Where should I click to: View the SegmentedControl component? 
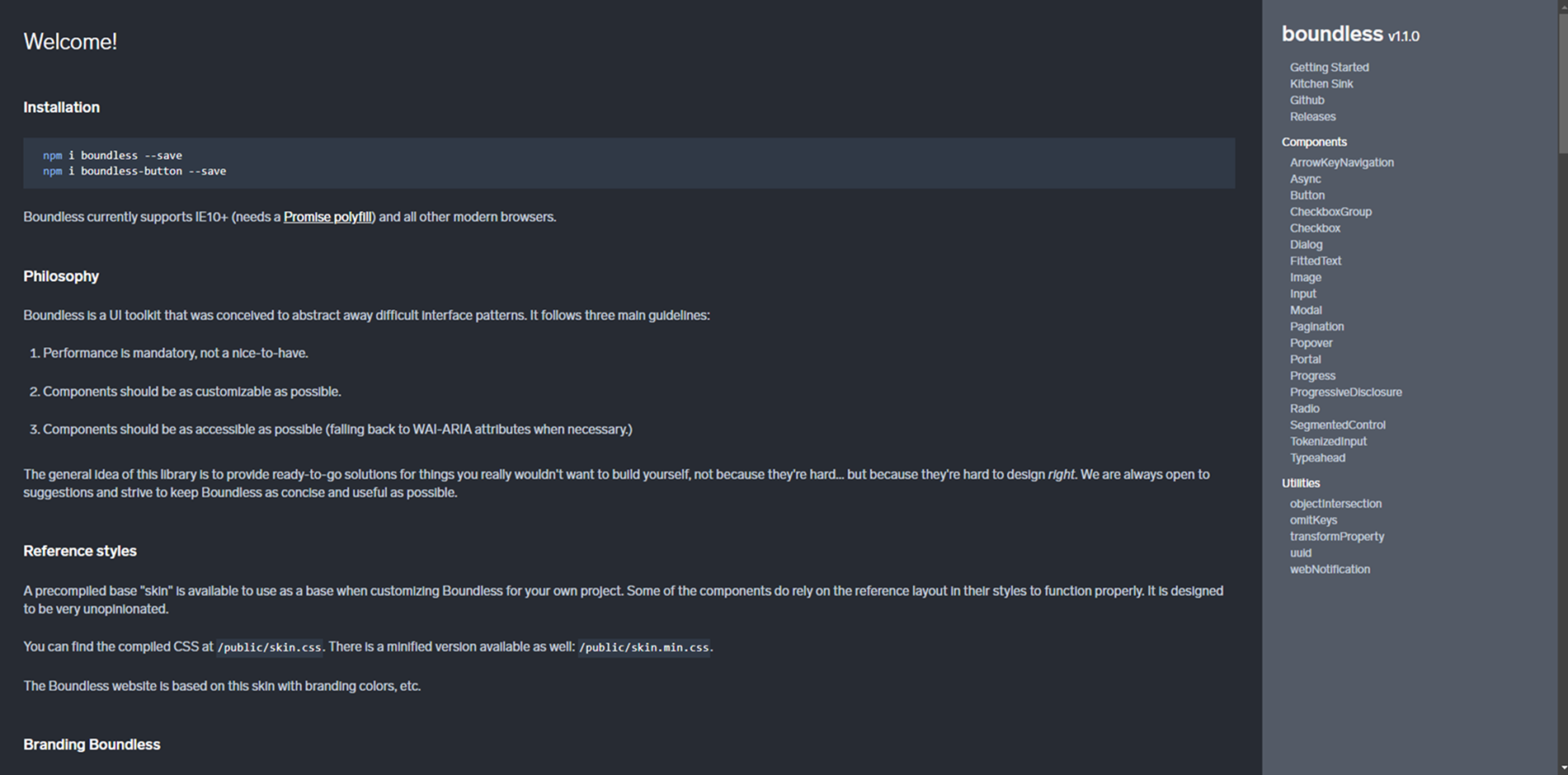1337,425
